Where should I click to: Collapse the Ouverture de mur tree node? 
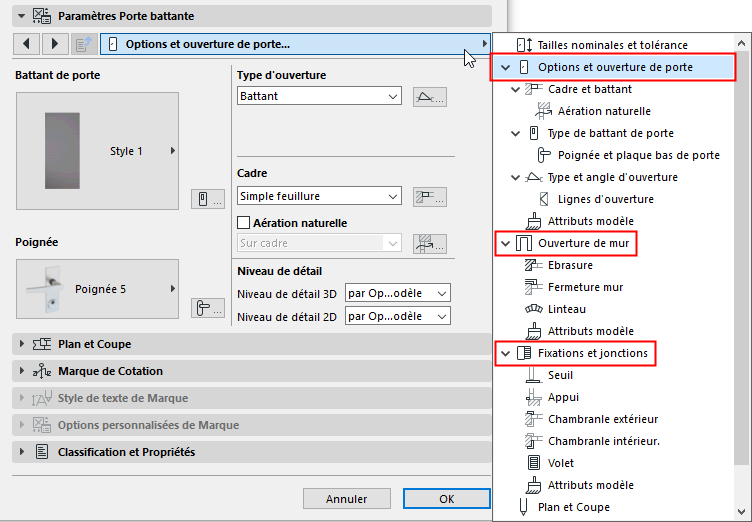(x=505, y=243)
